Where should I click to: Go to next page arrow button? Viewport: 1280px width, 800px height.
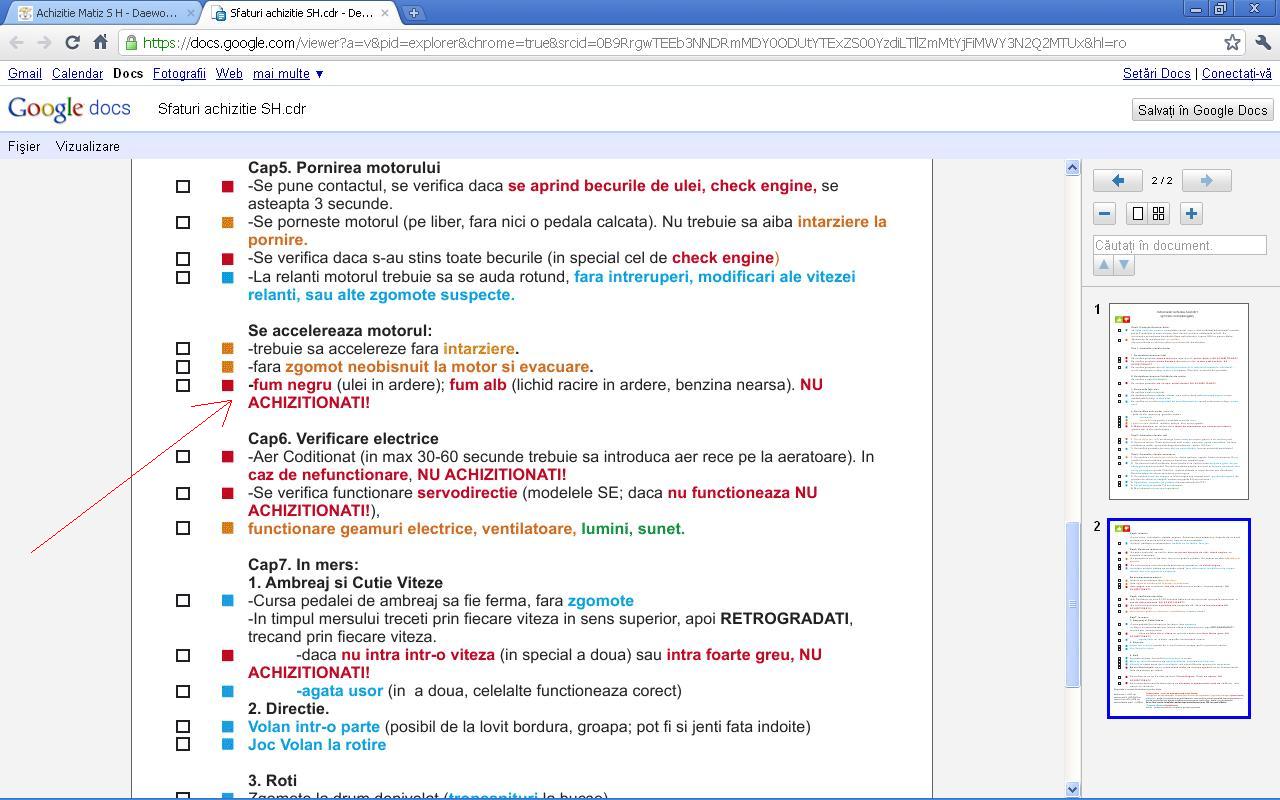[x=1206, y=181]
